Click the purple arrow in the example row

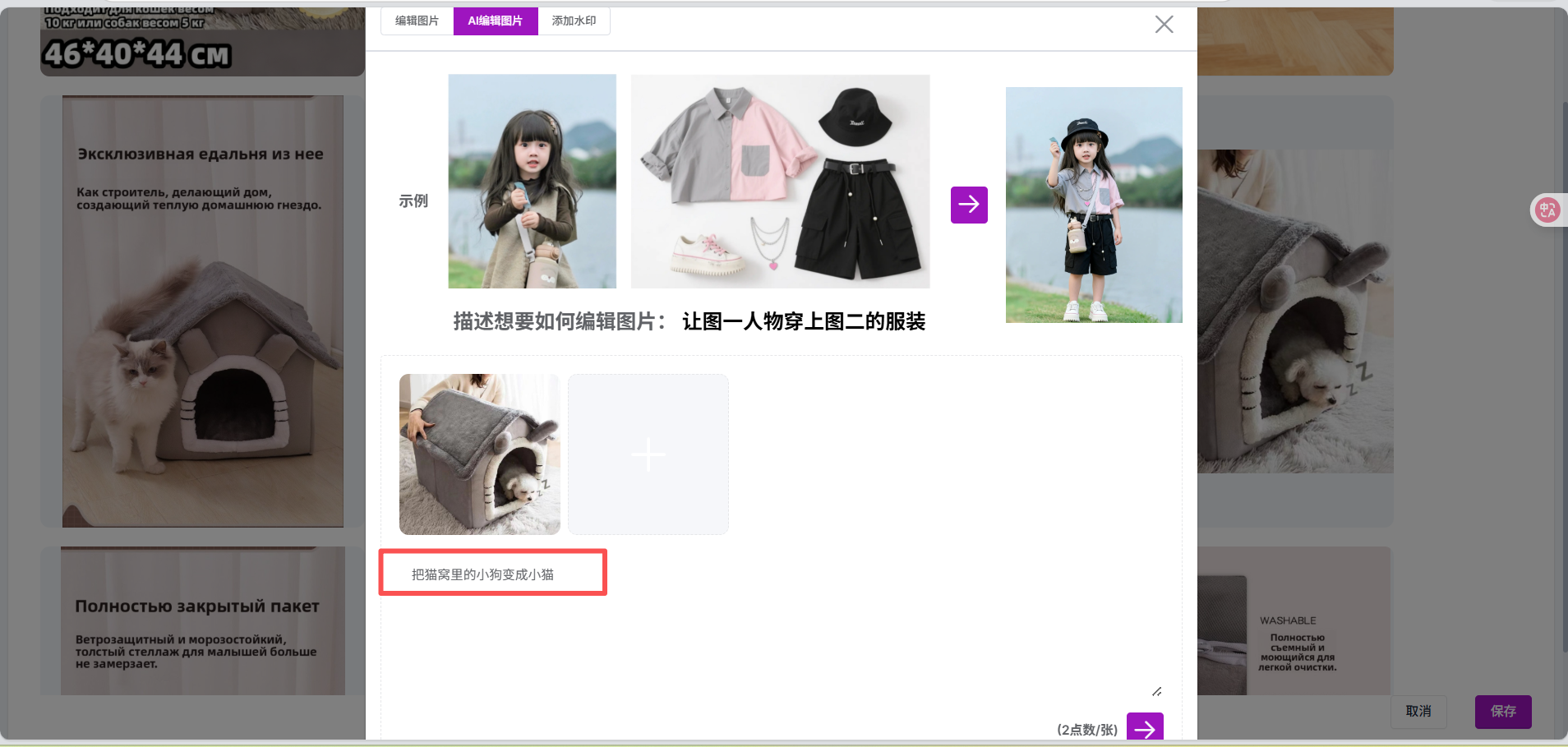pyautogui.click(x=969, y=205)
